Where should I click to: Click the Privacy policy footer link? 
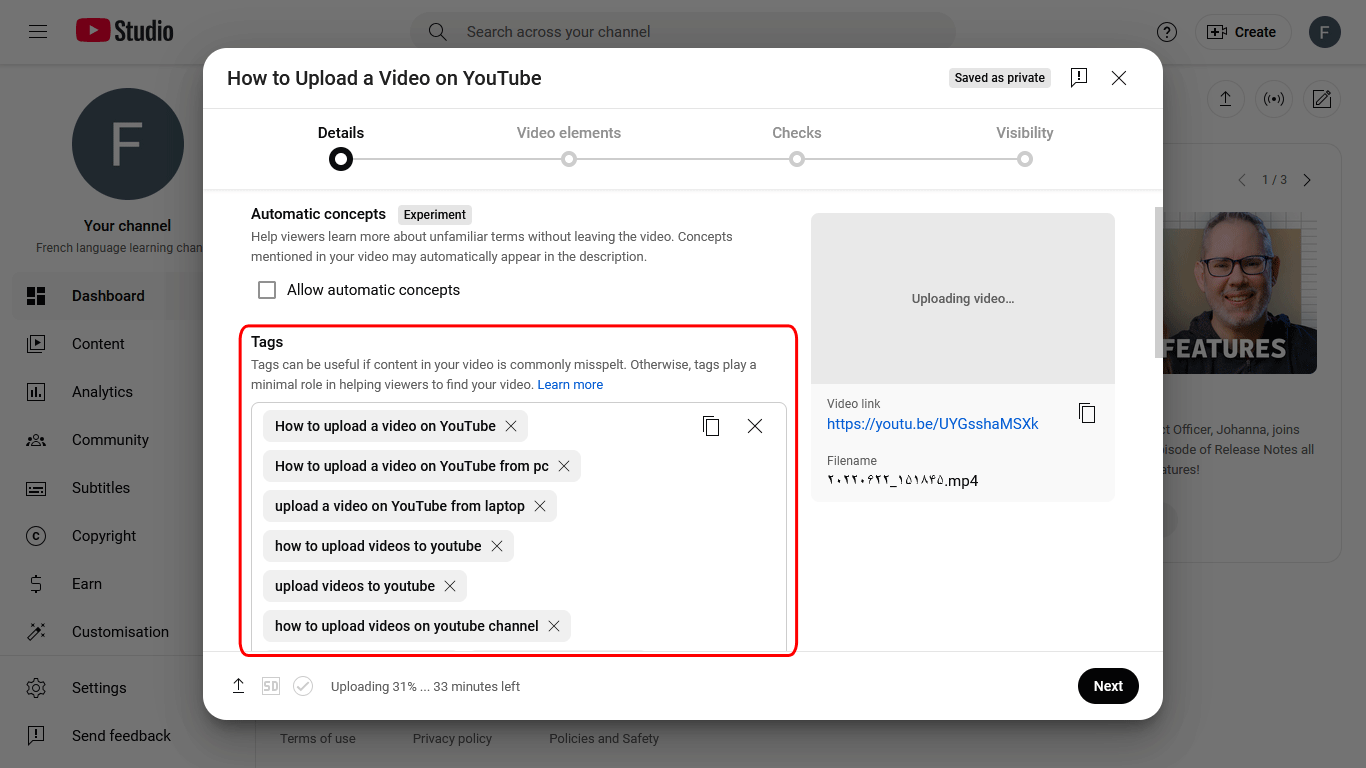click(x=452, y=739)
